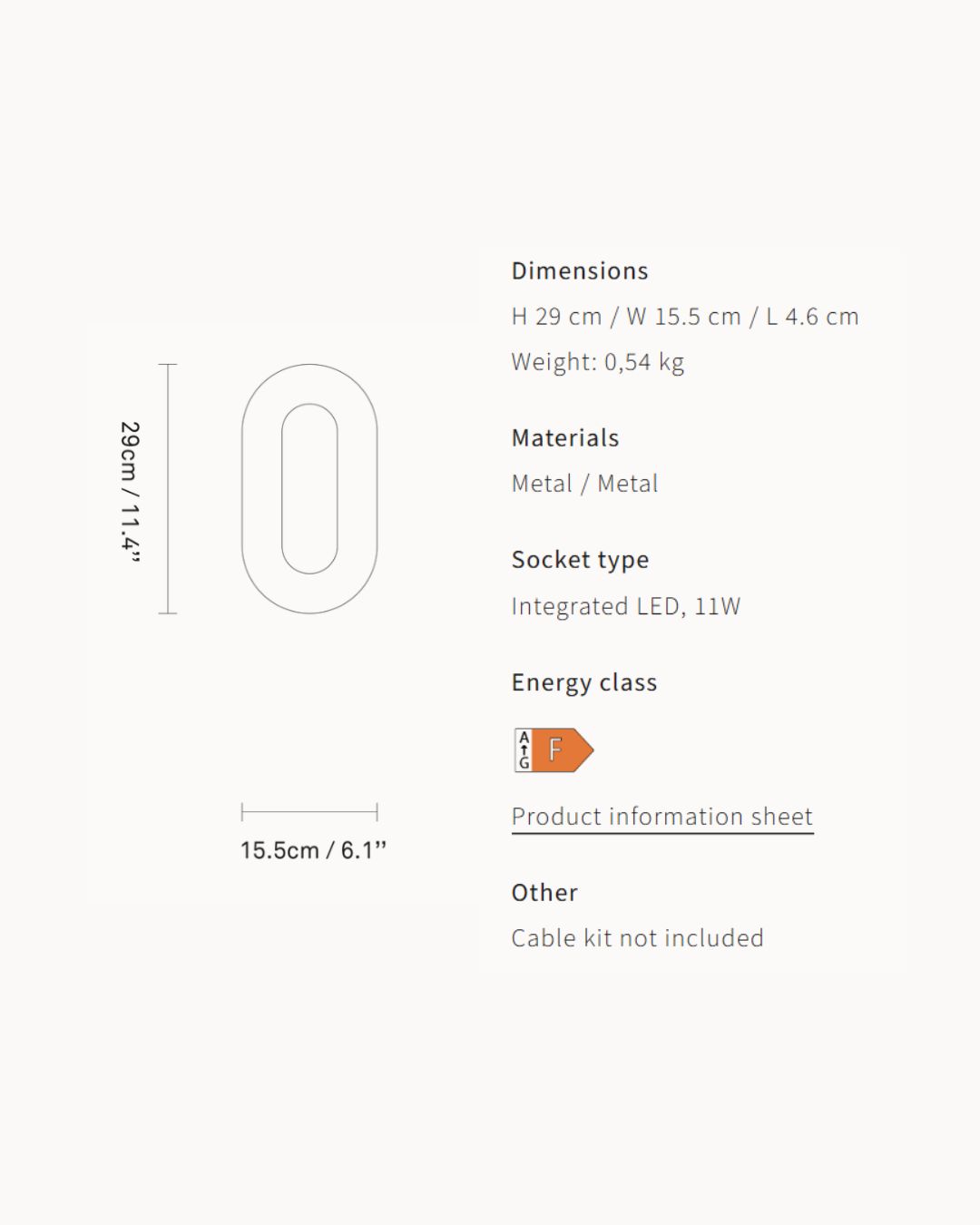Image resolution: width=980 pixels, height=1225 pixels.
Task: Select the Integrated LED, 11W text
Action: coord(625,606)
